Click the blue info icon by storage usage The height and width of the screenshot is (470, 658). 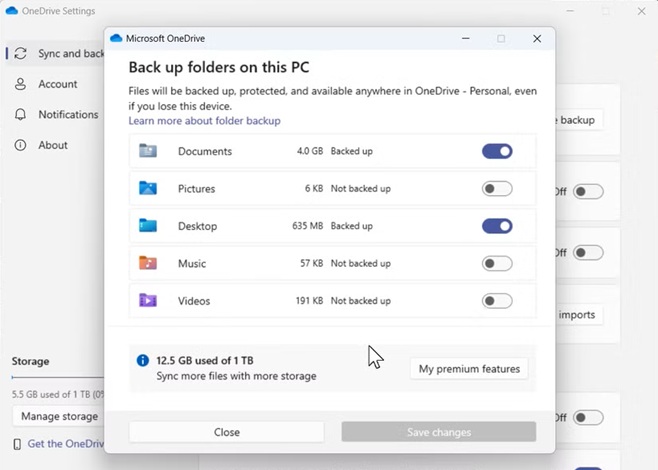(143, 360)
